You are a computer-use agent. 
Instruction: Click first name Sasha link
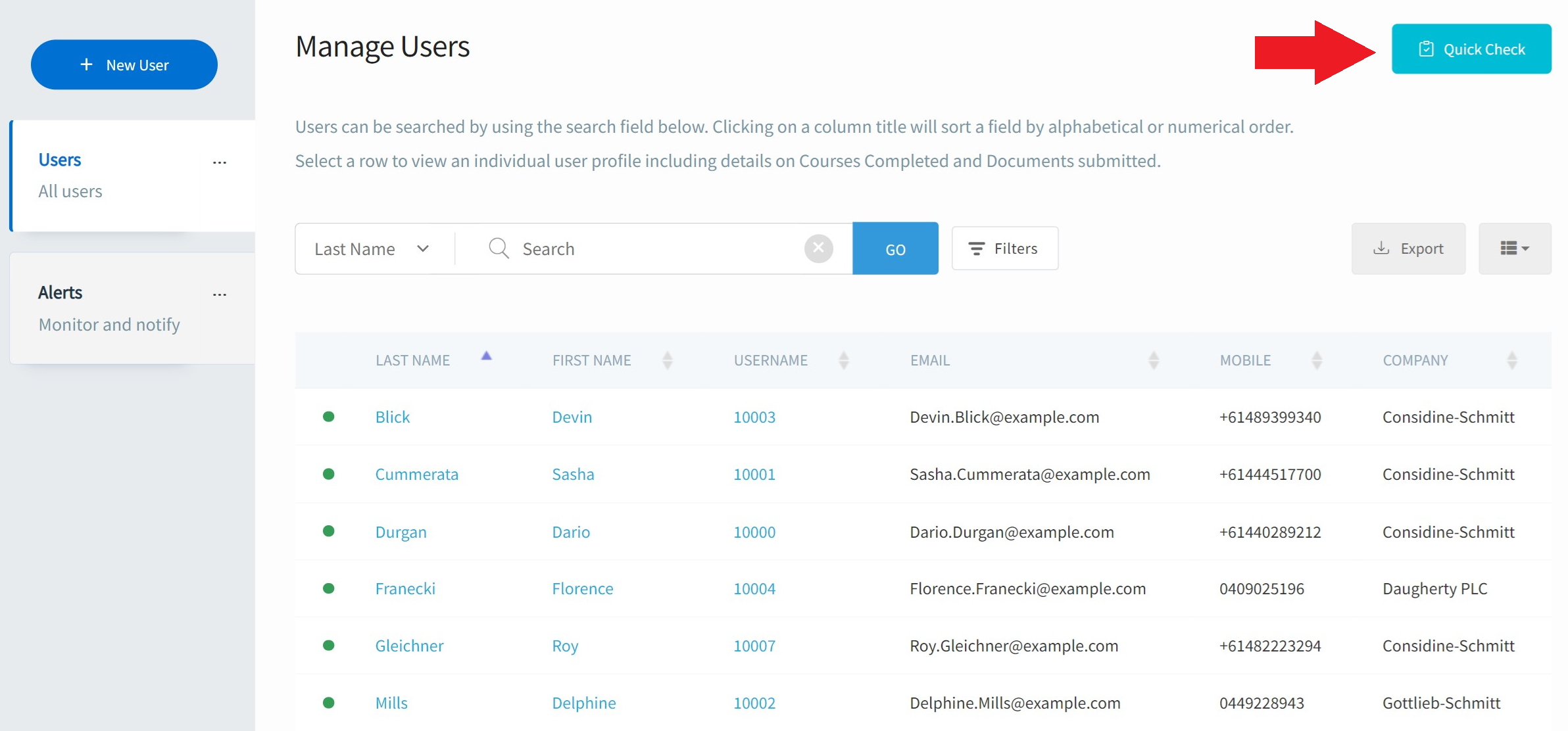pyautogui.click(x=573, y=475)
